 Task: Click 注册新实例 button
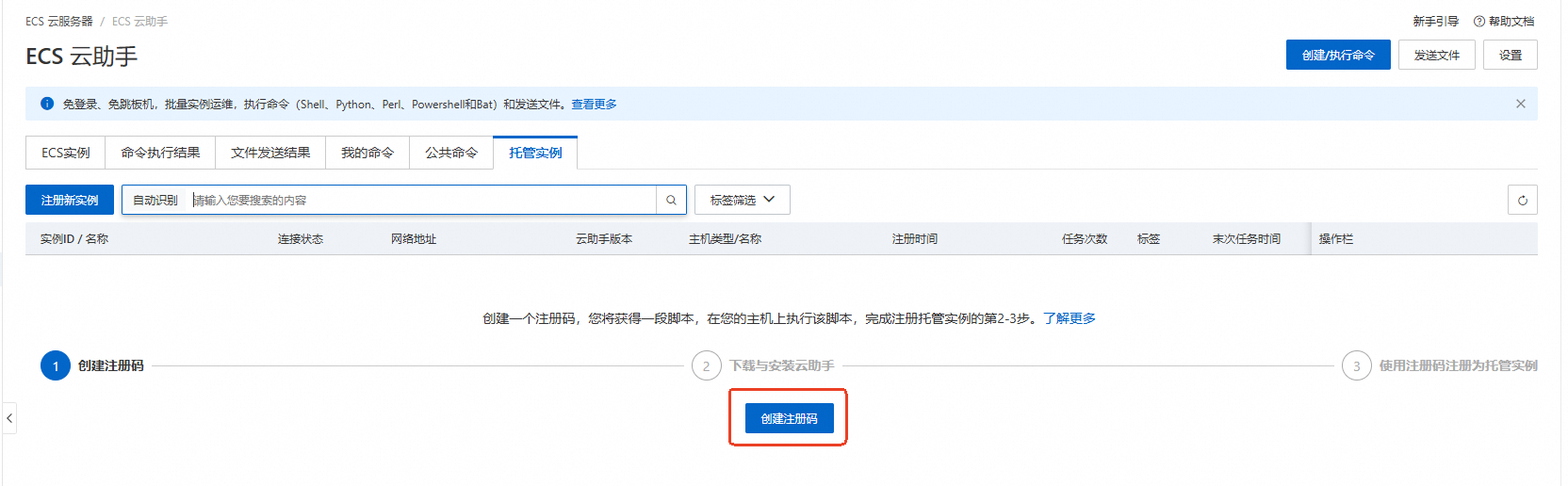coord(70,200)
